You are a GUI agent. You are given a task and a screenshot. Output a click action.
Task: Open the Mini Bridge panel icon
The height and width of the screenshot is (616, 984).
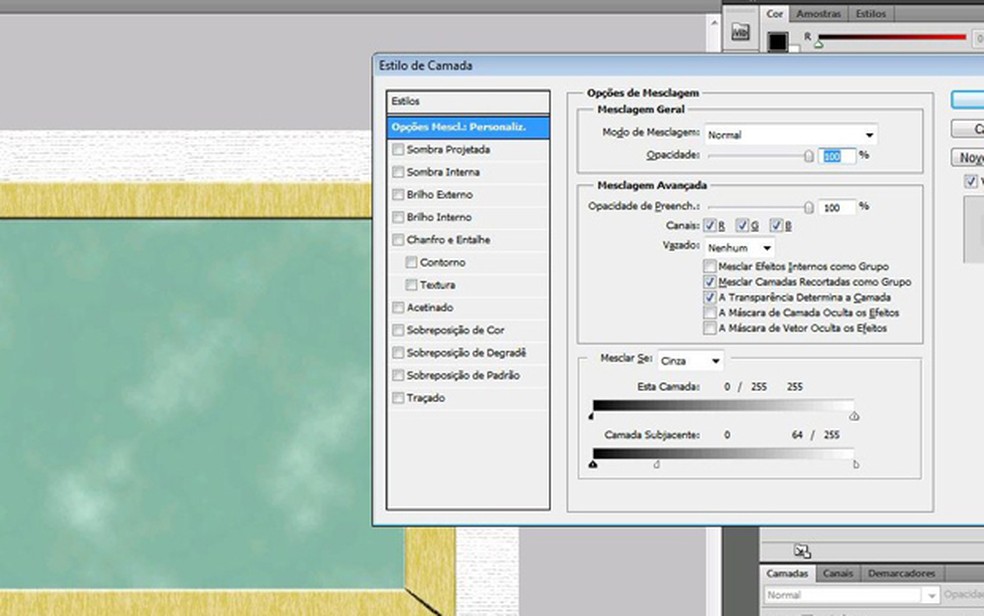[x=740, y=33]
